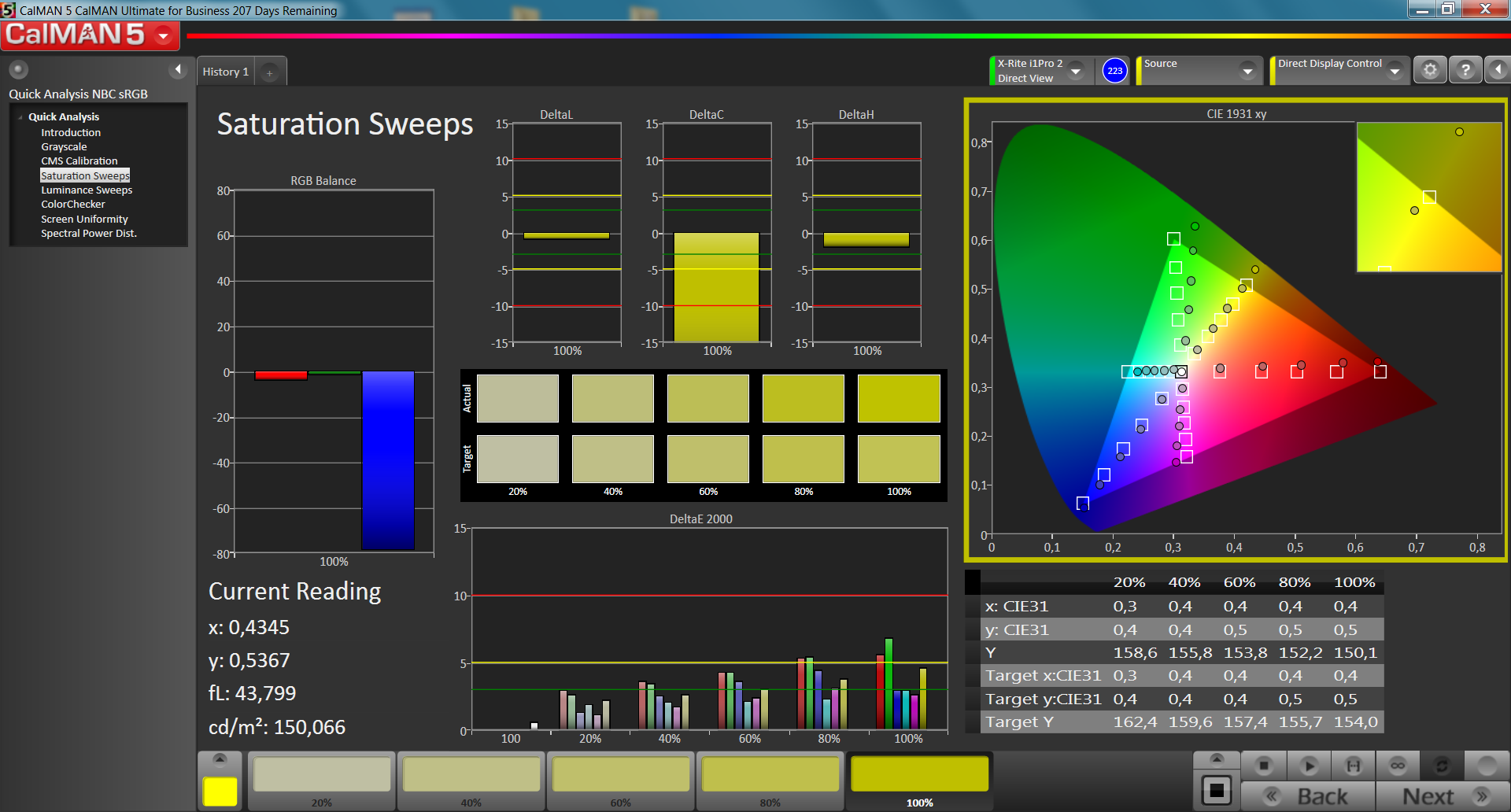Open the X-Rite i1Pro 2 meter dropdown
1511x812 pixels.
[1076, 71]
